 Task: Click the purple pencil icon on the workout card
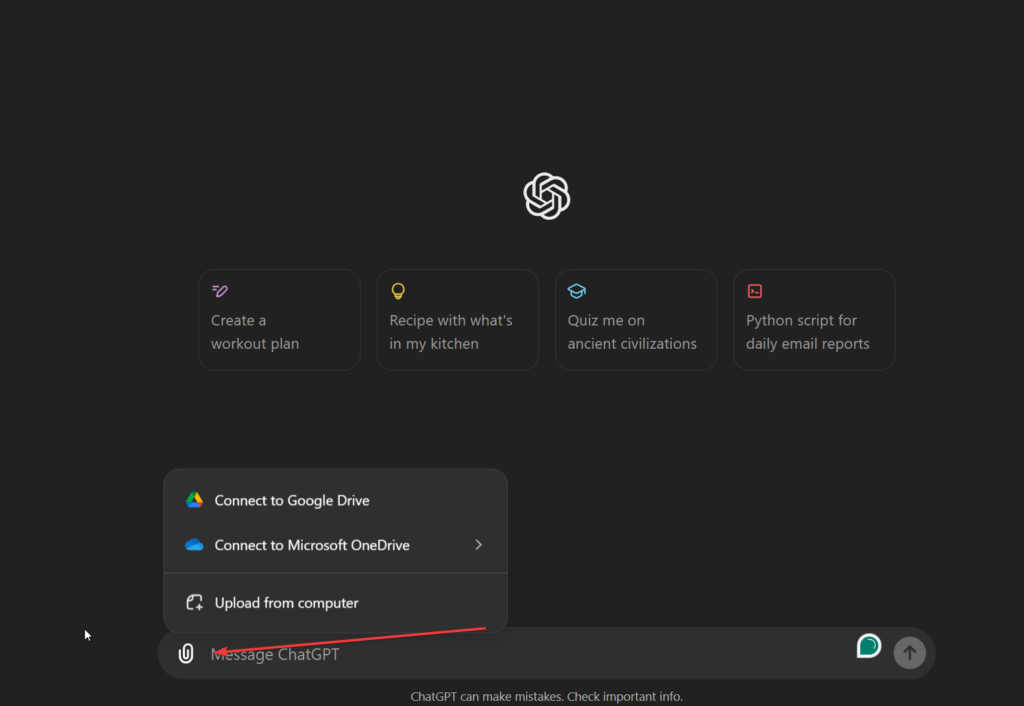click(220, 291)
